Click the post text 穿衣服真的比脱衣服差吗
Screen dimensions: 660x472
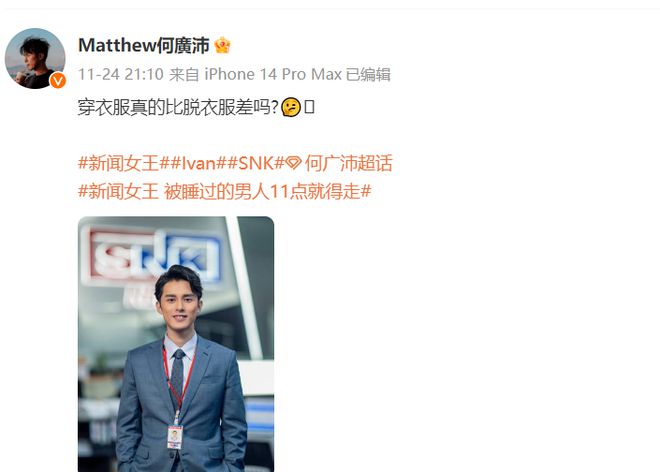[178, 107]
